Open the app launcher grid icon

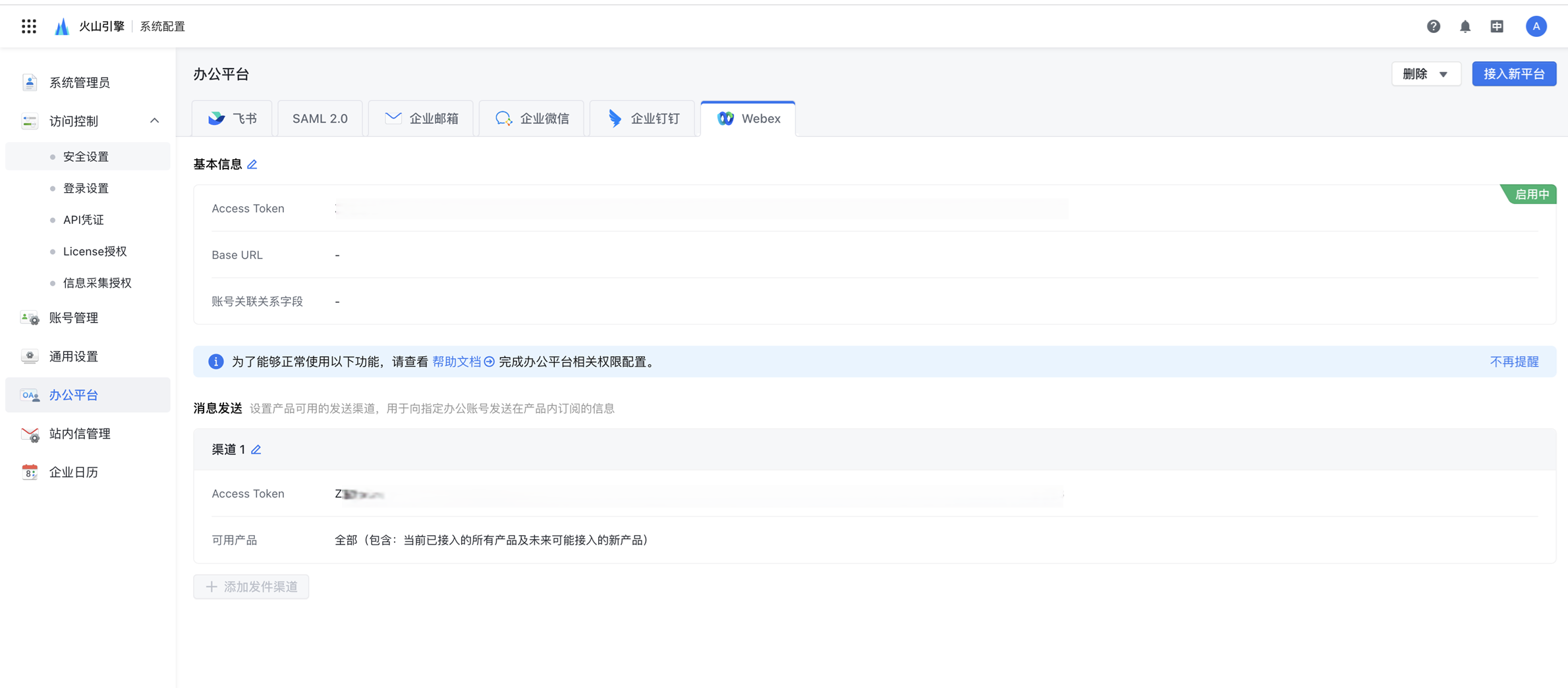click(28, 26)
